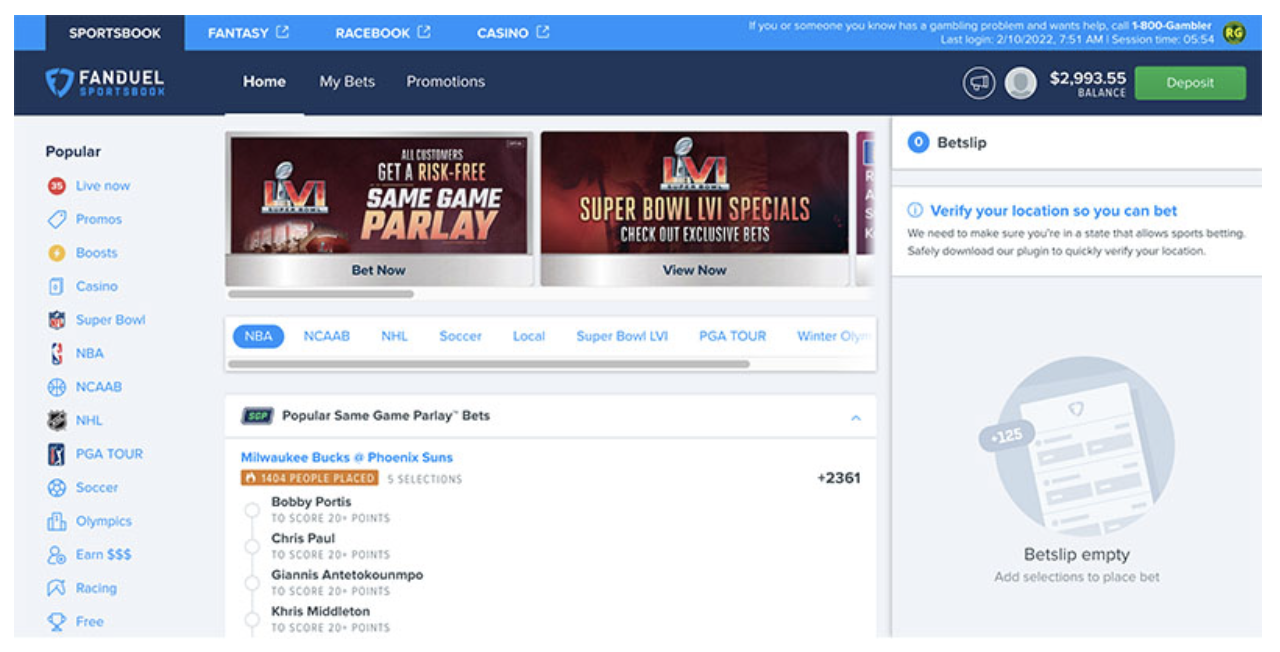This screenshot has height=652, width=1280.
Task: Switch to the PGA TOUR sport tab
Action: point(732,336)
